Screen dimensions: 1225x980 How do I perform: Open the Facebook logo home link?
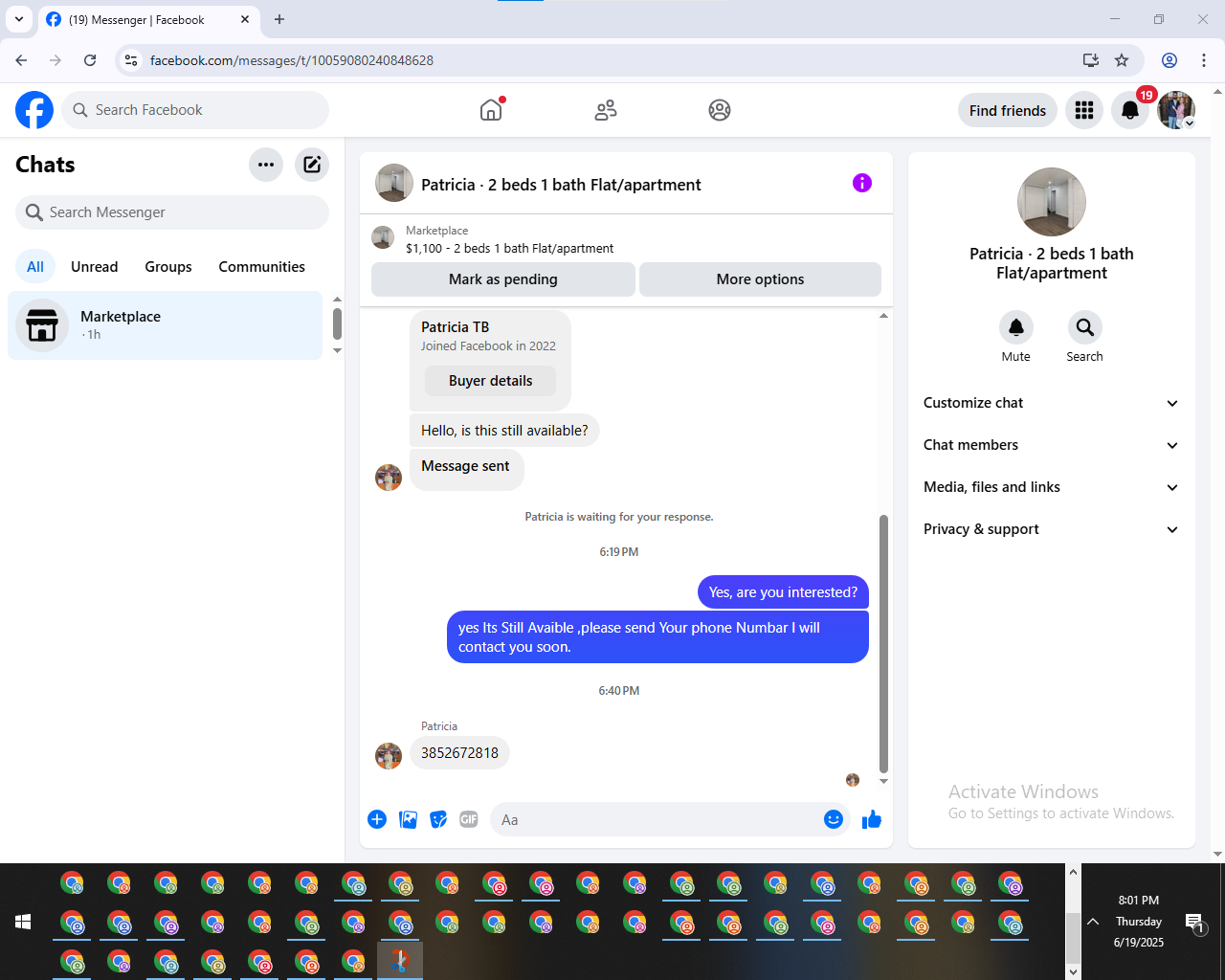(34, 110)
